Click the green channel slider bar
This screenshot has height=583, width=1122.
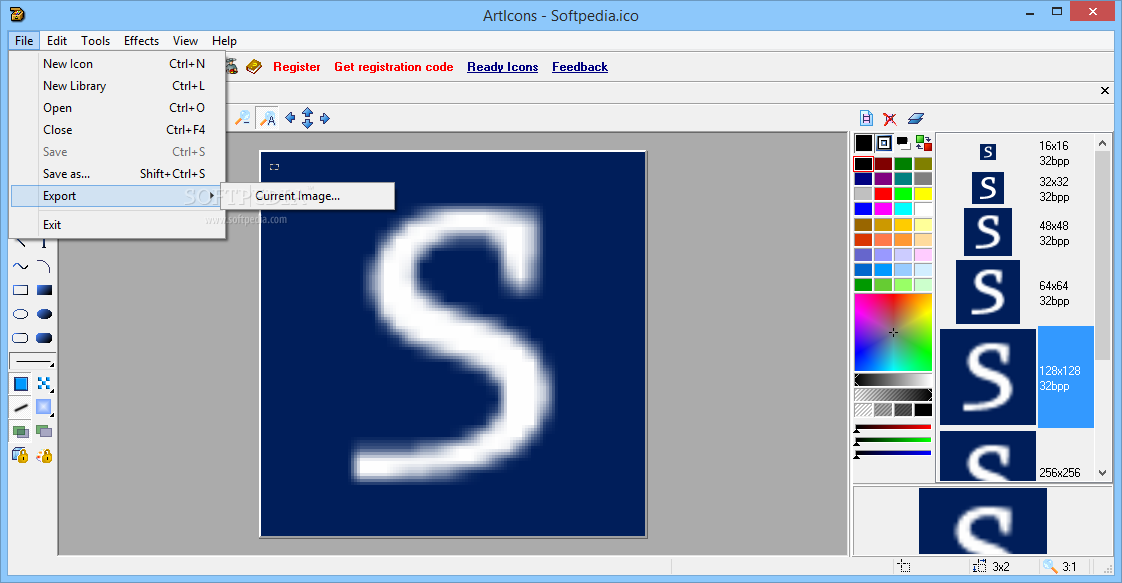click(x=893, y=440)
